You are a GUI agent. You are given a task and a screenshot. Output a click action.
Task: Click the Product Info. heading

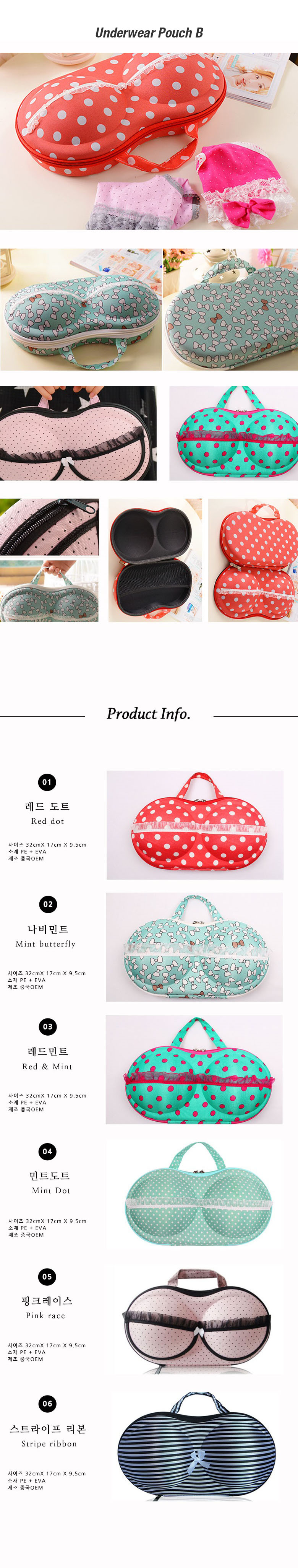(x=149, y=713)
